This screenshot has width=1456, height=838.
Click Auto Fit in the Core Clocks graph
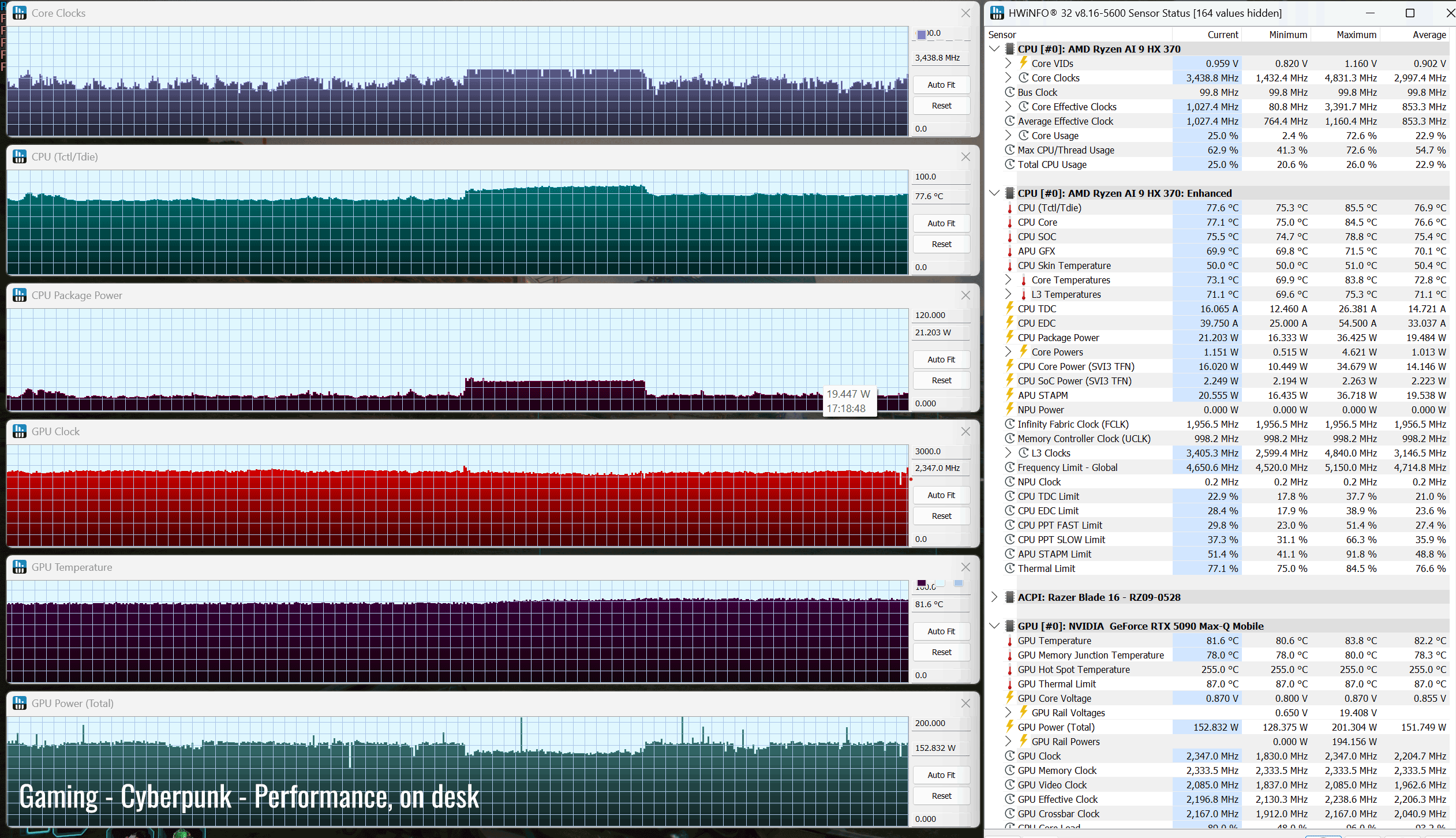coord(941,85)
